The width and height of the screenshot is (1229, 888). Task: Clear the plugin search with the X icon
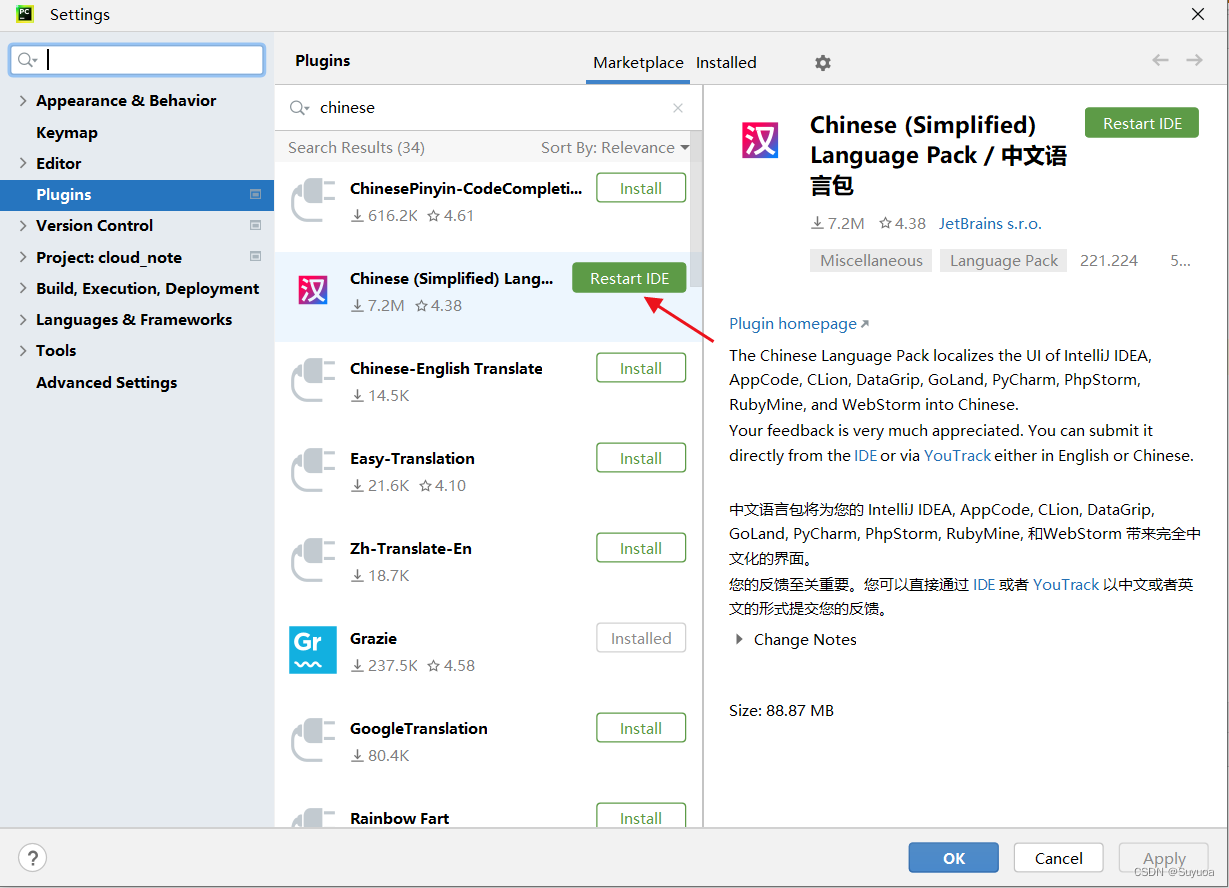678,108
